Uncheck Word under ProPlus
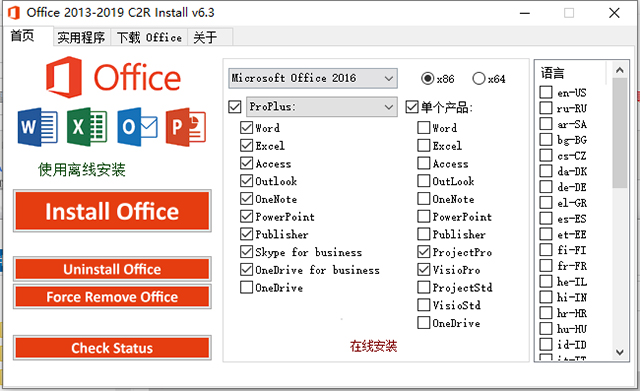This screenshot has width=640, height=391. click(247, 128)
